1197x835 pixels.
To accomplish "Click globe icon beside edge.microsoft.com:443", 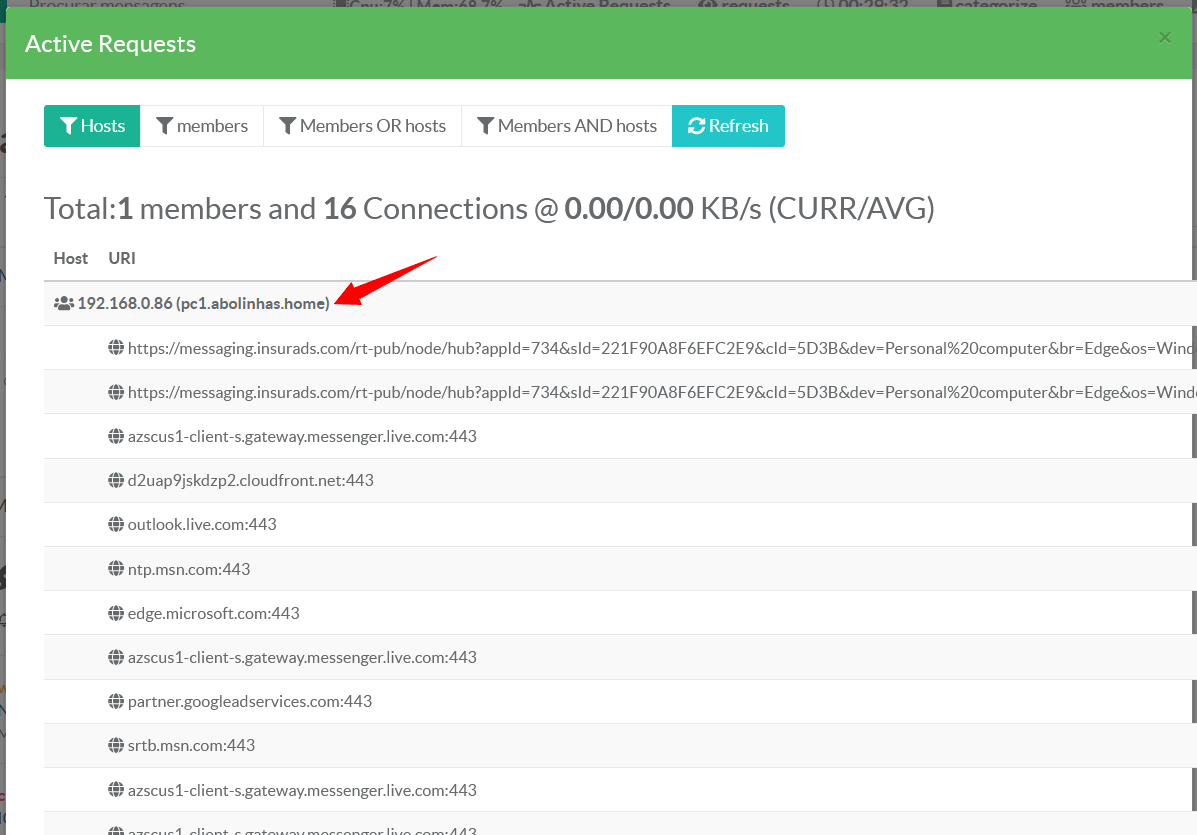I will (116, 613).
